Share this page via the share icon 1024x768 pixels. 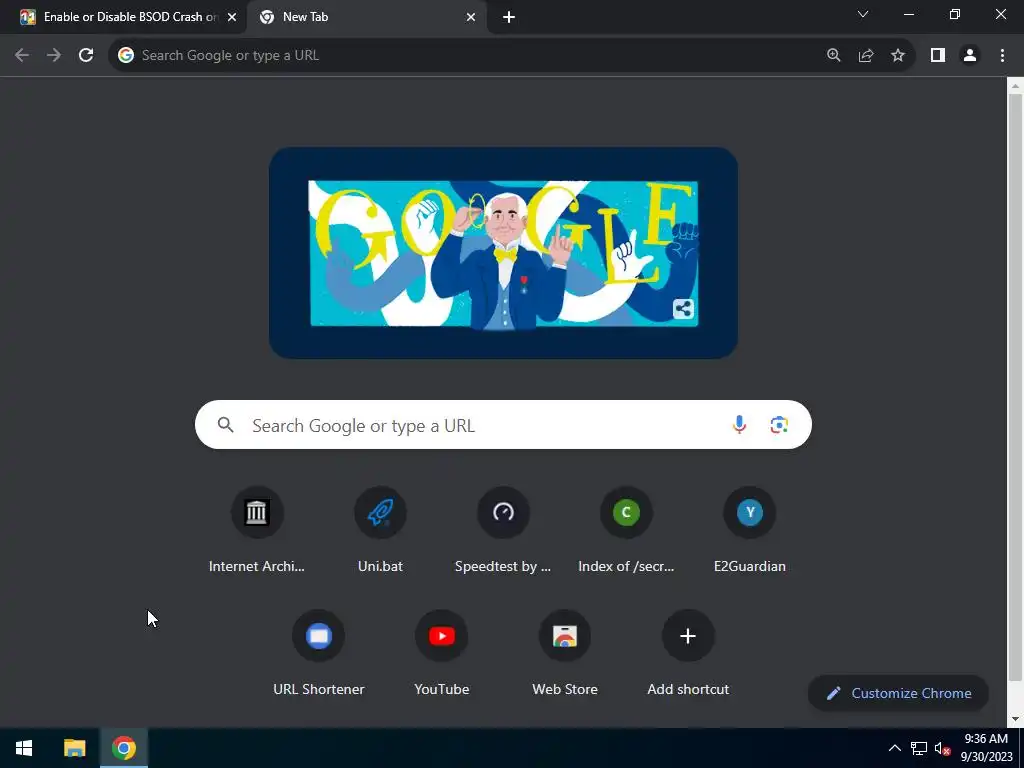(866, 56)
